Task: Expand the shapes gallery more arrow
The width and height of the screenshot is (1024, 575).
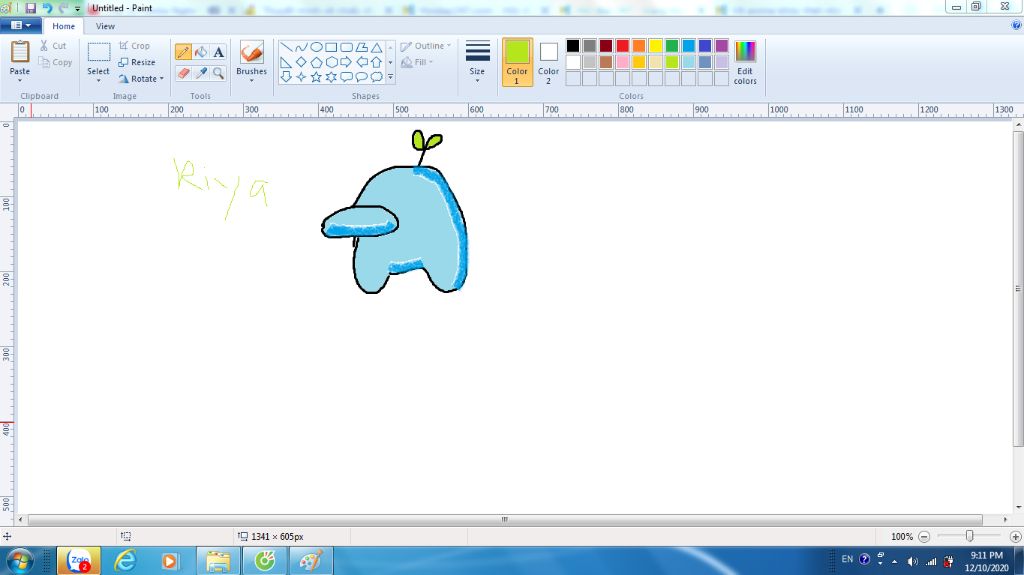Action: (391, 77)
